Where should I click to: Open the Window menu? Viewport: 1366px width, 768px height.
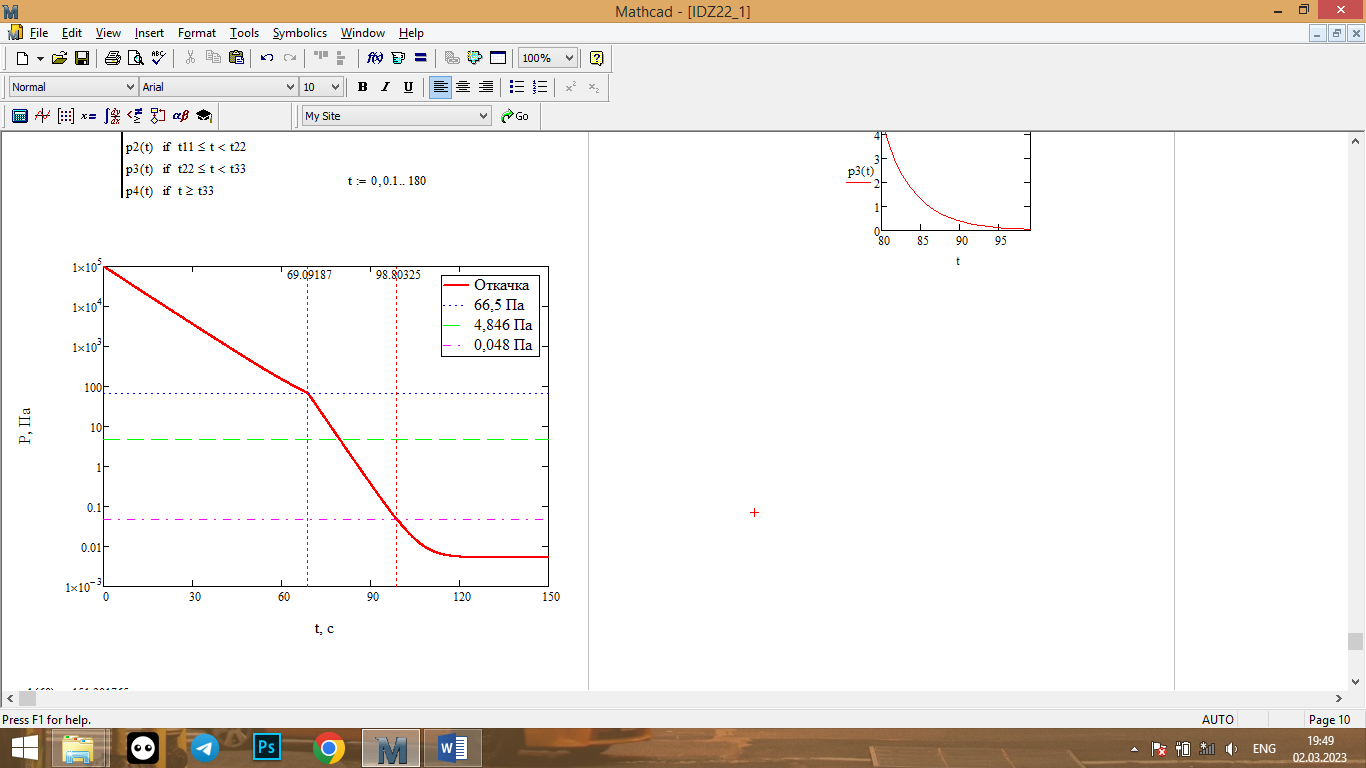point(362,33)
